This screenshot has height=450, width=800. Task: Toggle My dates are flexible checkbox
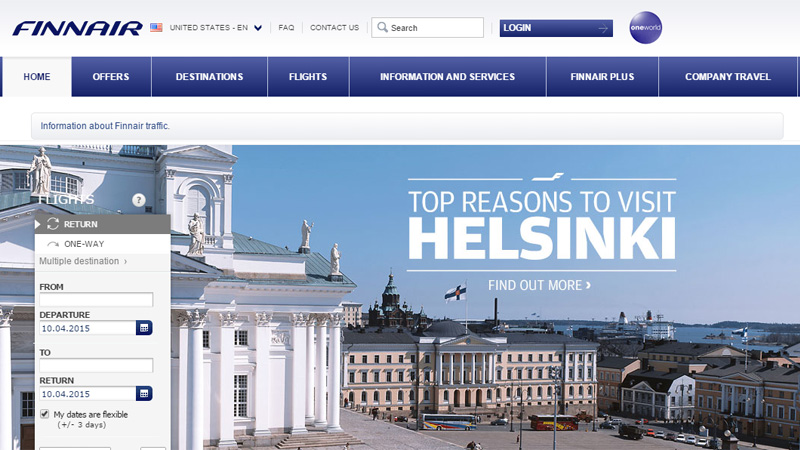pos(44,414)
